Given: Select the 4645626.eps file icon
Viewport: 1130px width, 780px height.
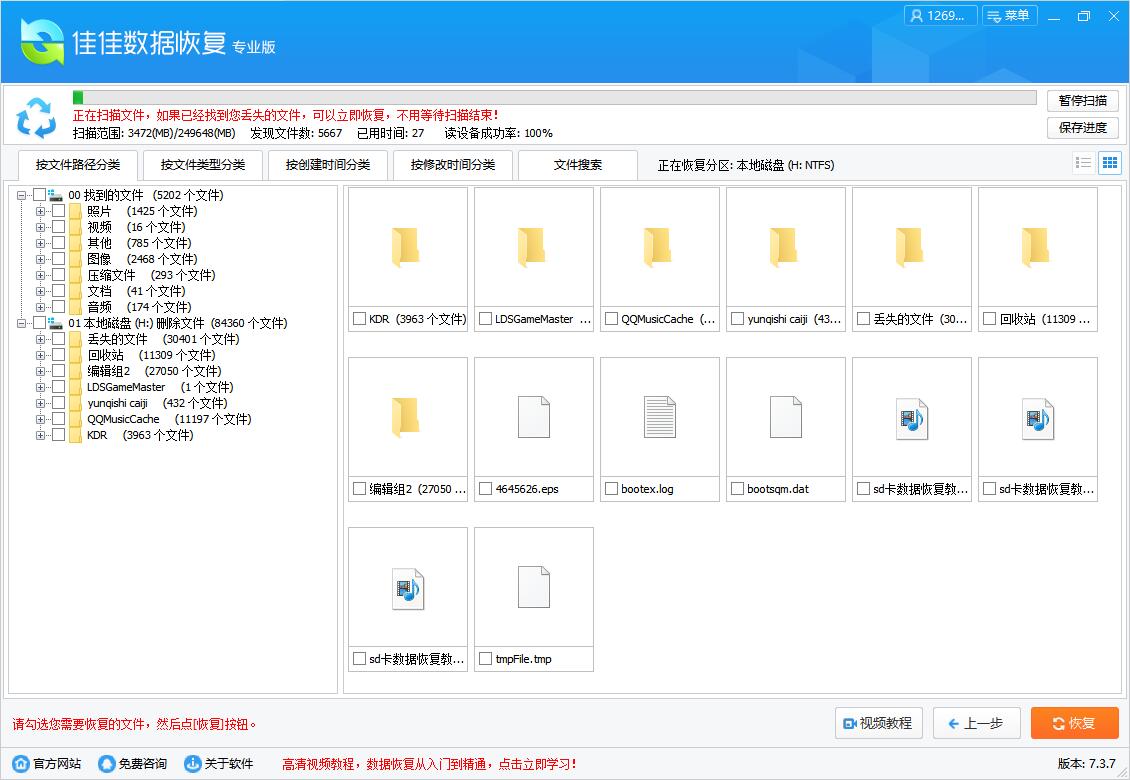Looking at the screenshot, I should [533, 417].
